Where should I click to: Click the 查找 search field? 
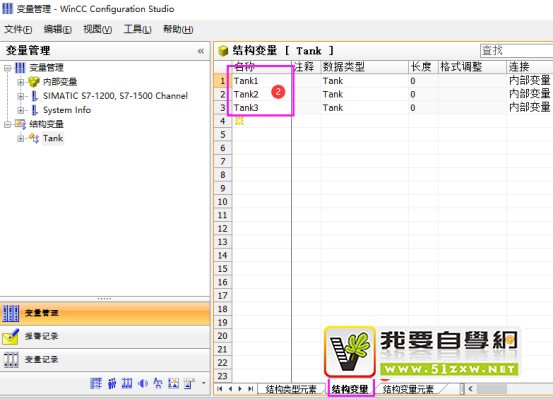point(516,51)
